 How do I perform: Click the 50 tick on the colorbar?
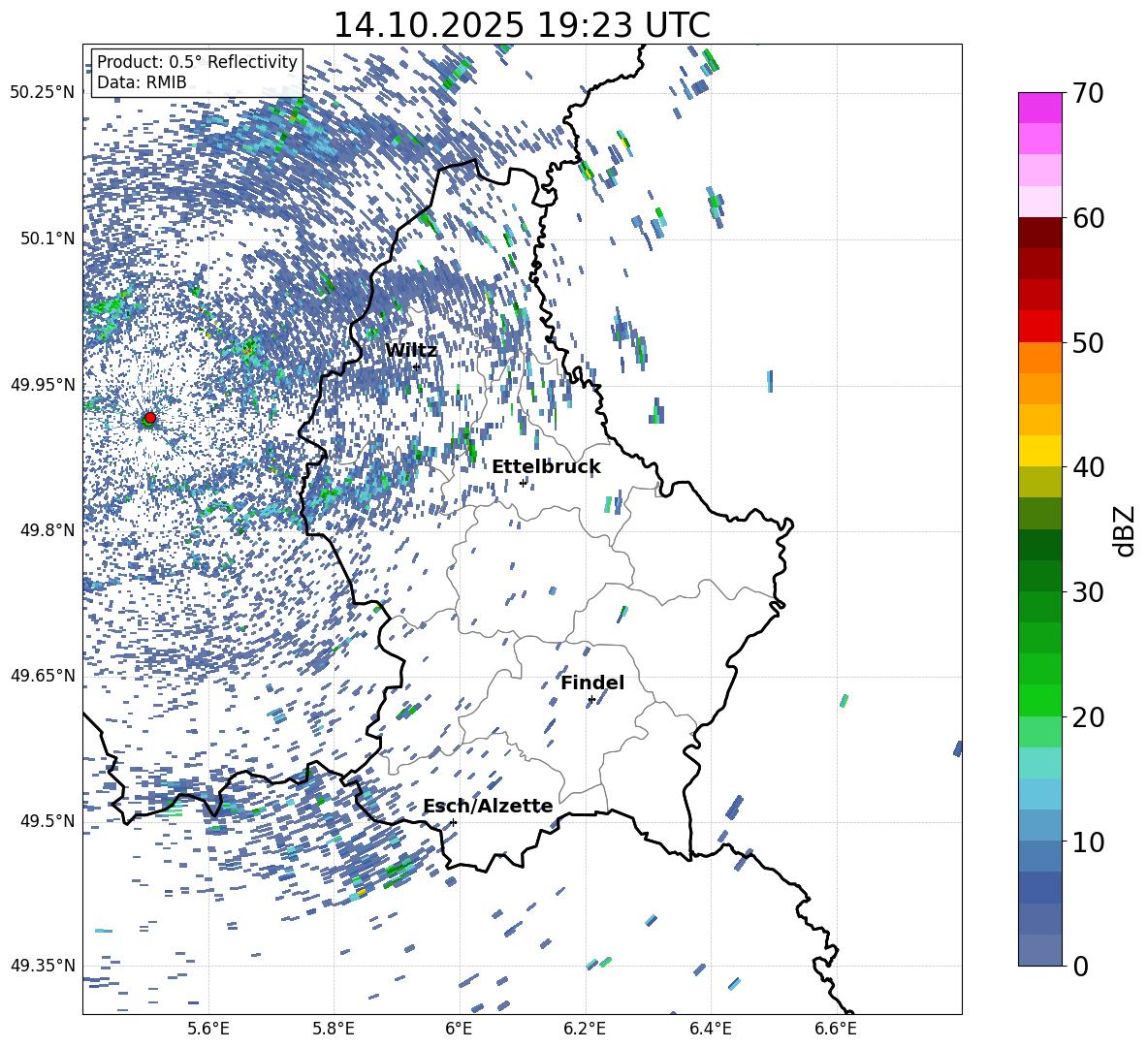click(x=1088, y=343)
